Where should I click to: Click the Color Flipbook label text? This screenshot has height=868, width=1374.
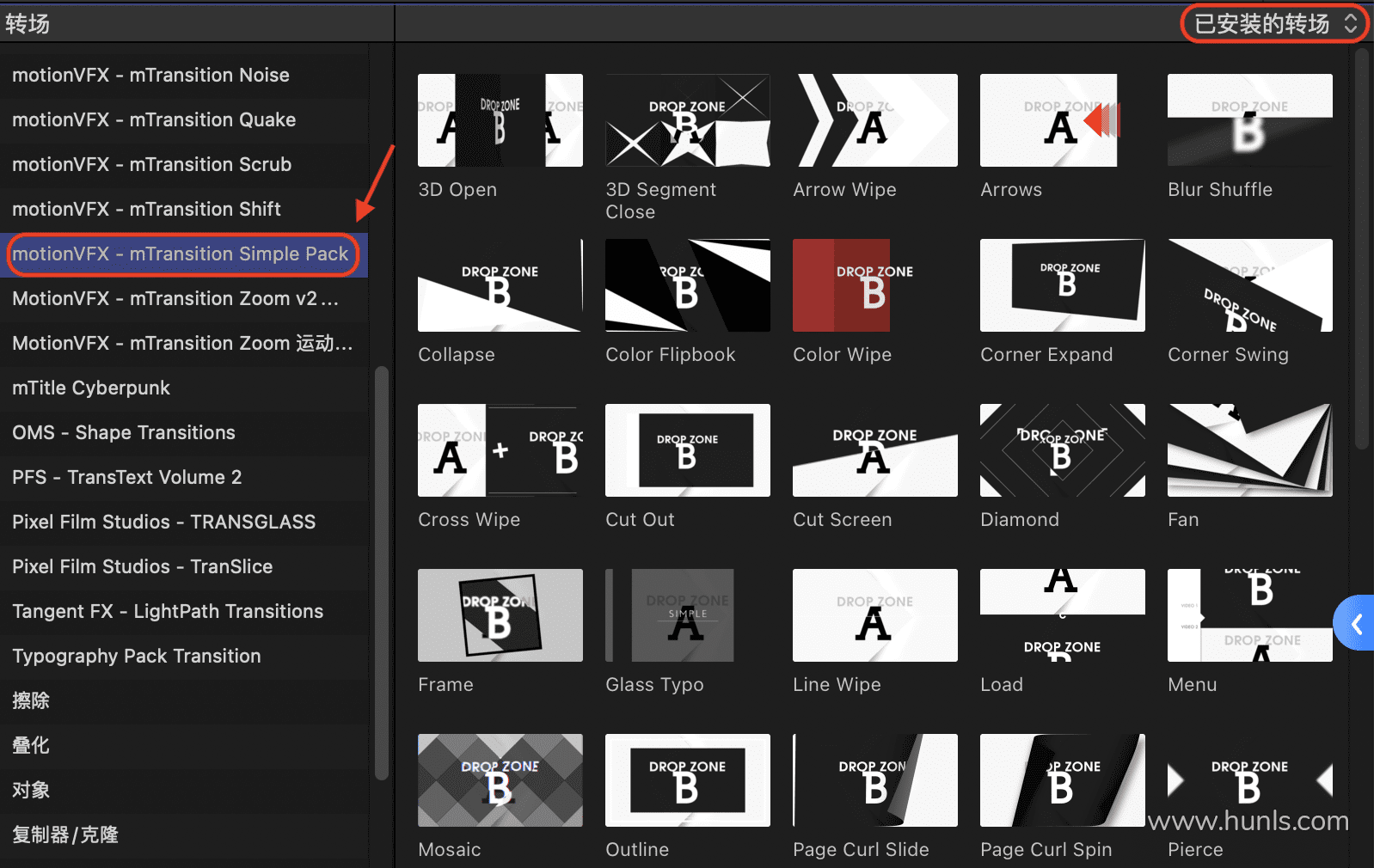pos(671,355)
